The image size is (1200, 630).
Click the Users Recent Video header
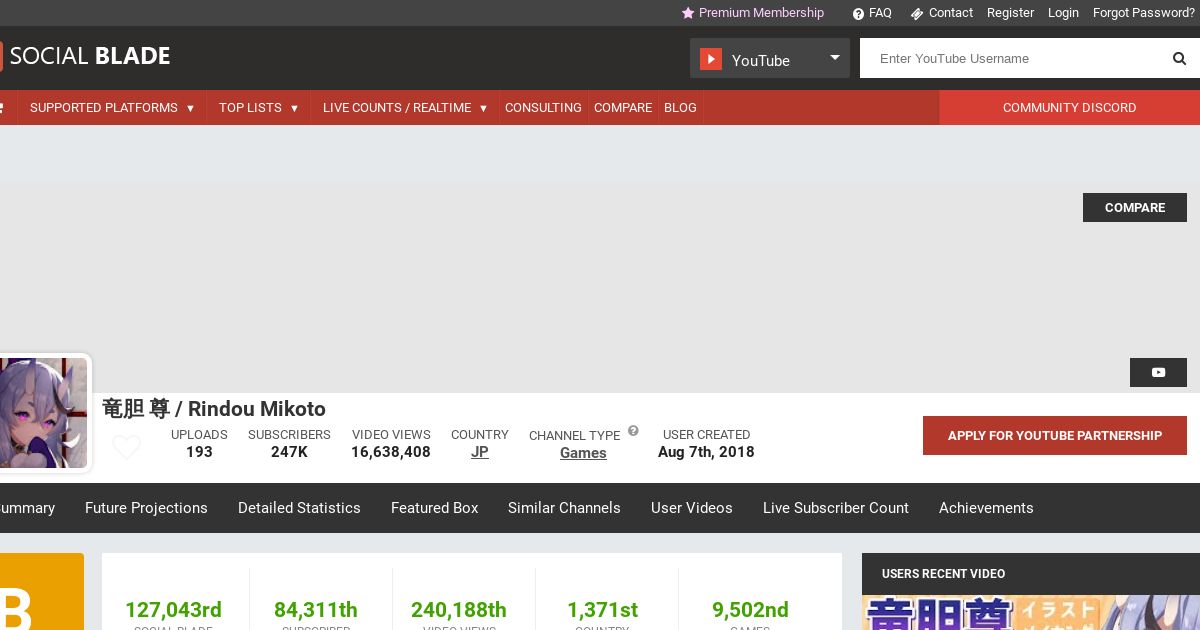point(943,574)
